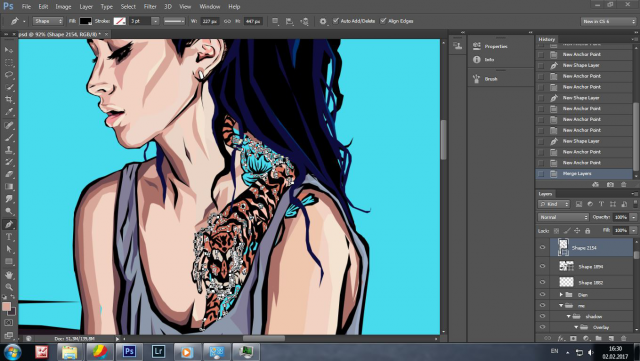Hide the Shape 2154 layer
Screen dimensions: 640x361
542,247
